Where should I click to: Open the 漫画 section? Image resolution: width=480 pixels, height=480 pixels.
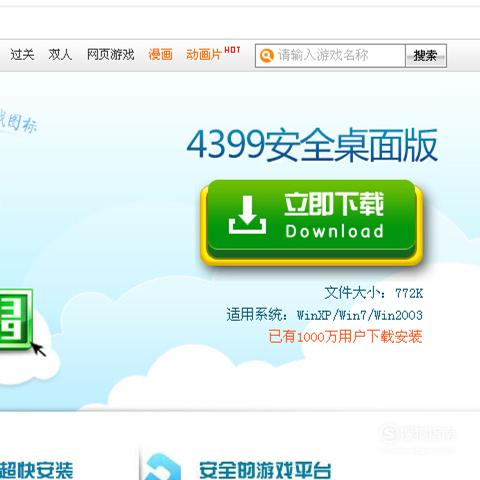(160, 55)
